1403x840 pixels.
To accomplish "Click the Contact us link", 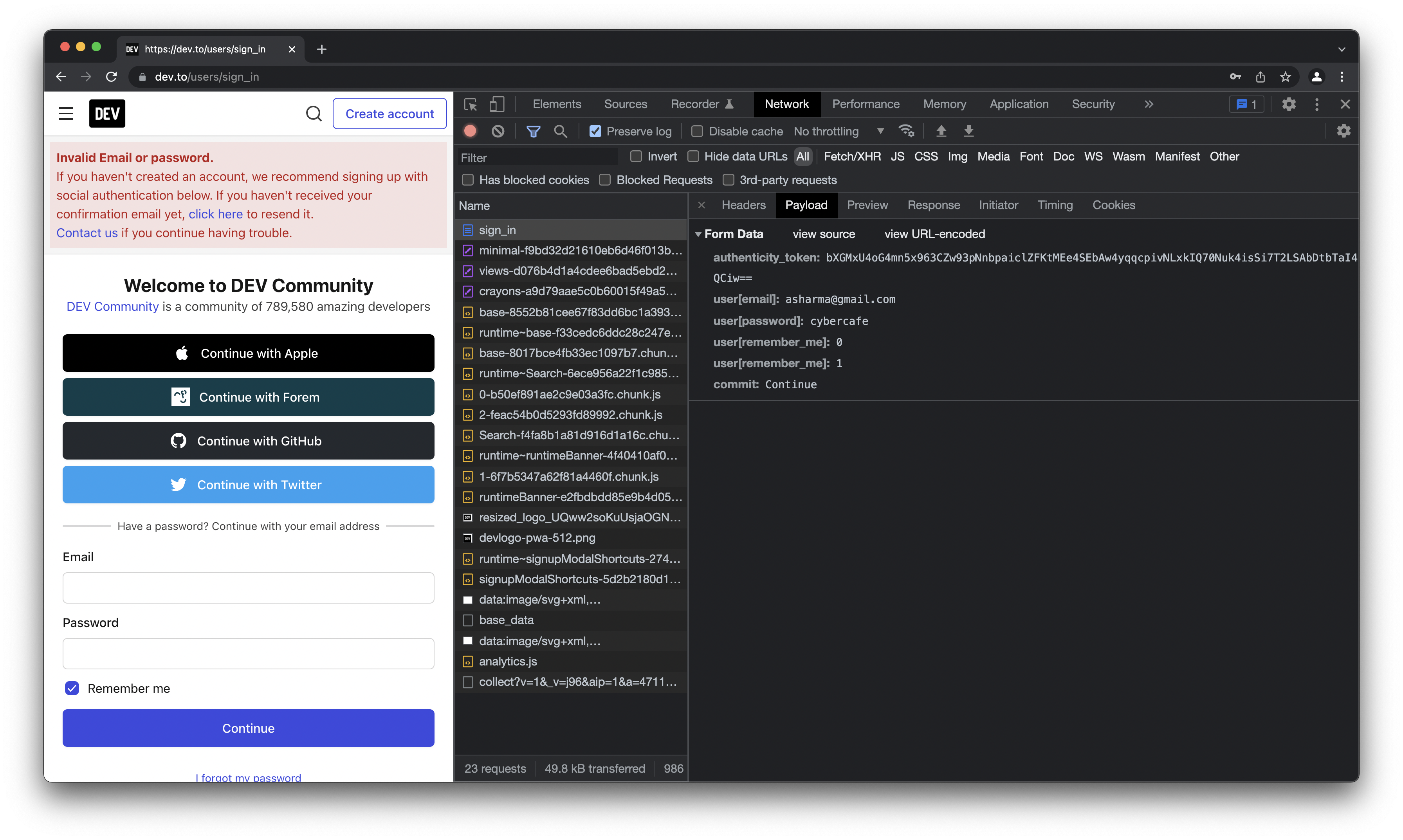I will click(87, 233).
